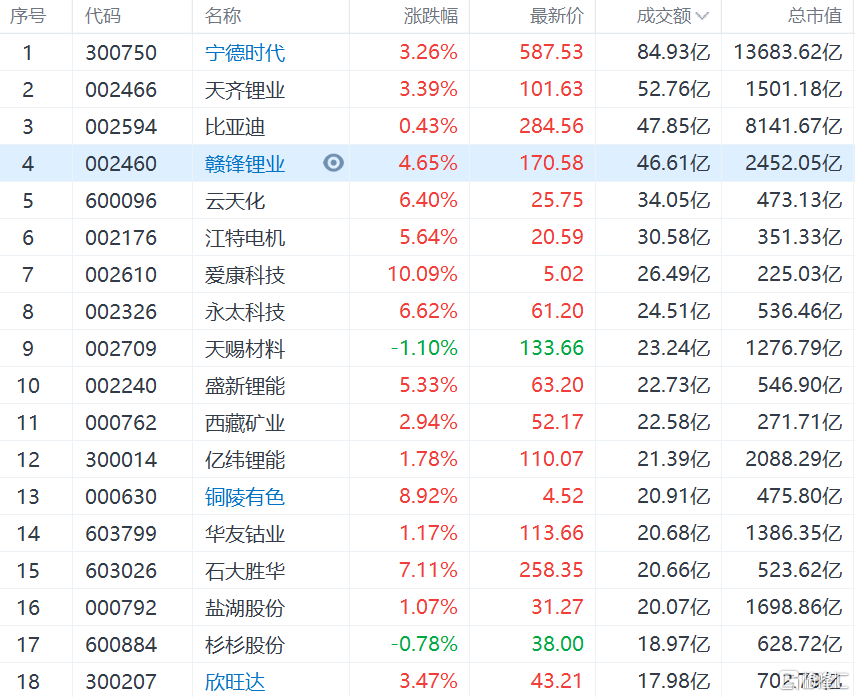855x697 pixels.
Task: Click the 84.93亿 turnover value
Action: (x=674, y=52)
